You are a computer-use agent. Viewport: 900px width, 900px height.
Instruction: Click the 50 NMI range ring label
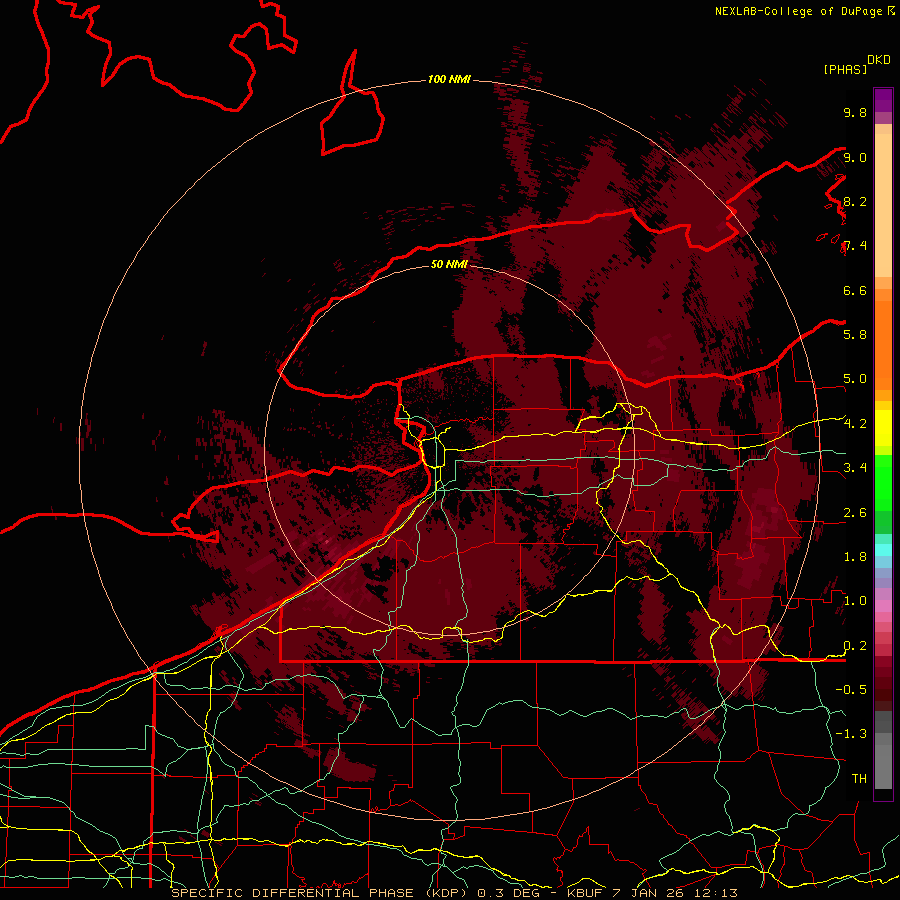click(x=449, y=264)
